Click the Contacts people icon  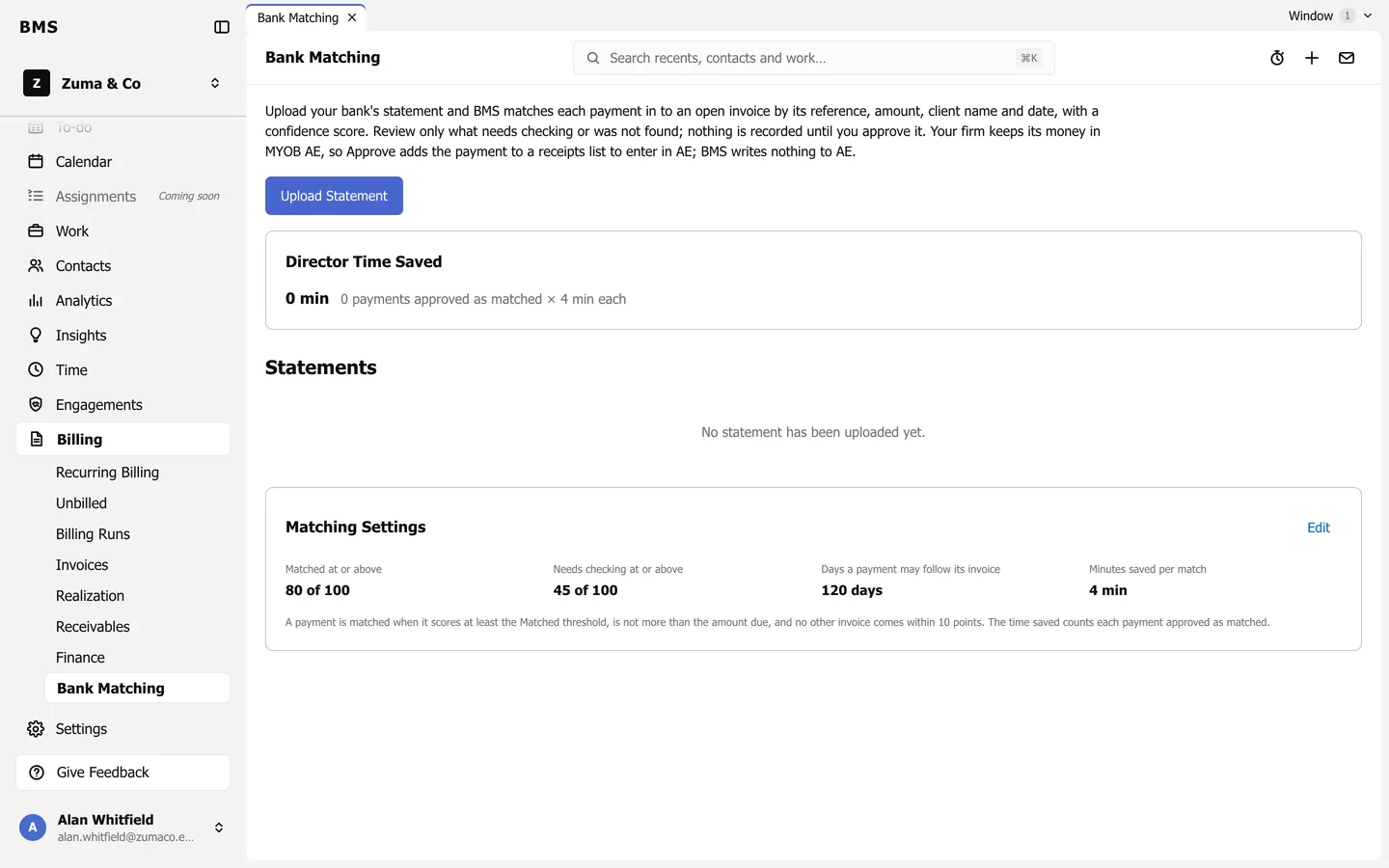click(36, 266)
